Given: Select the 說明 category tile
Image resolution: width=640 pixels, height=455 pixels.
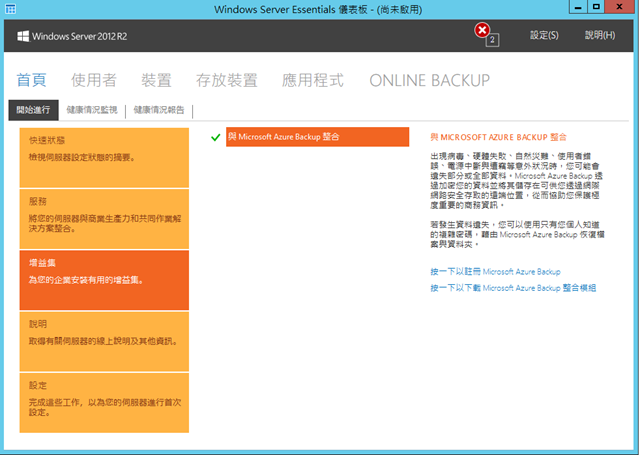Looking at the screenshot, I should 104,341.
